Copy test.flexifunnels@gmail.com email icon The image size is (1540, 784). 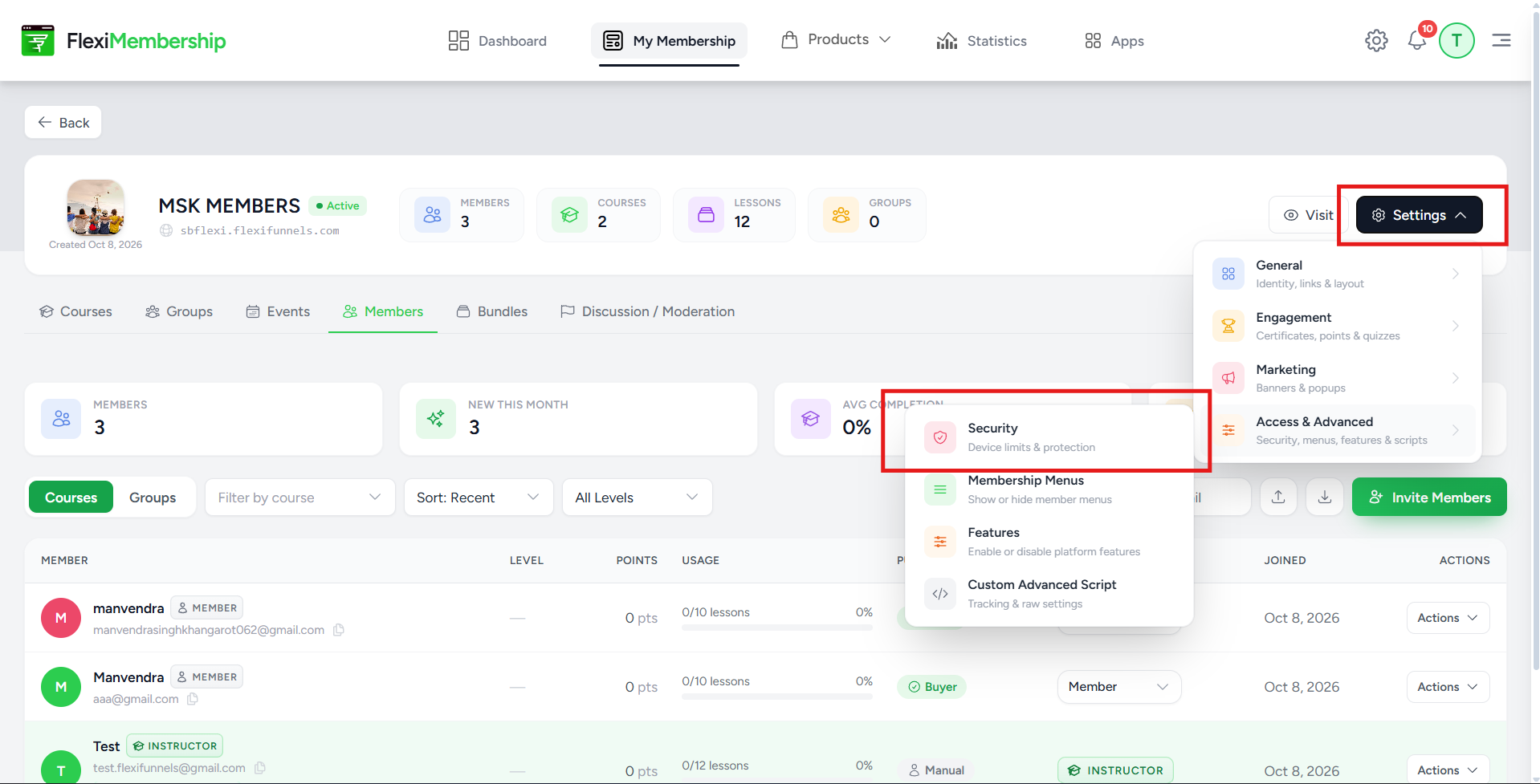(x=260, y=768)
